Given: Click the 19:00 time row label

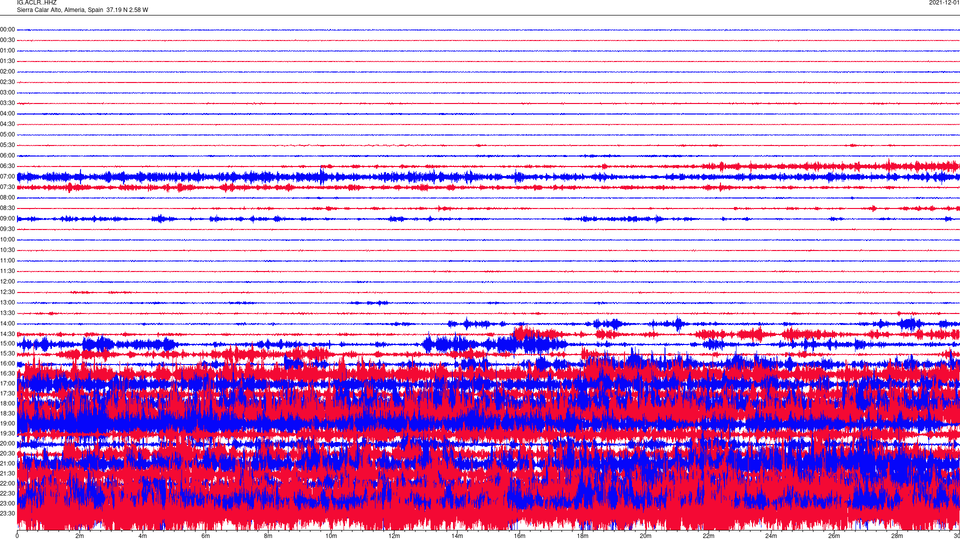Looking at the screenshot, I should pyautogui.click(x=8, y=423).
